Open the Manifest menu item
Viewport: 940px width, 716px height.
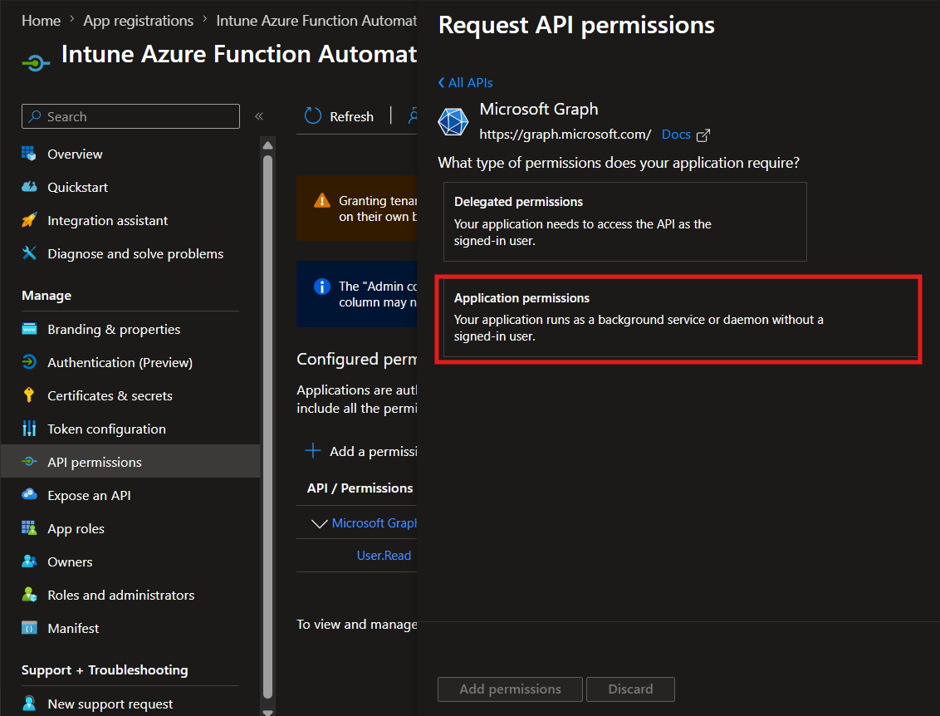click(131, 628)
